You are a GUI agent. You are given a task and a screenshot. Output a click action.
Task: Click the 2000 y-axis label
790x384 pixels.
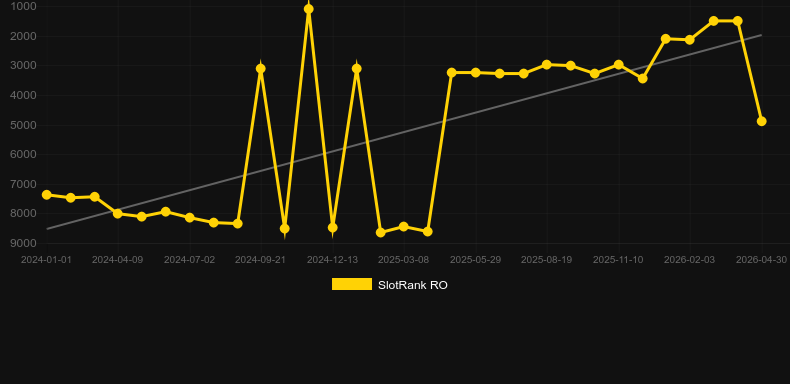(23, 36)
